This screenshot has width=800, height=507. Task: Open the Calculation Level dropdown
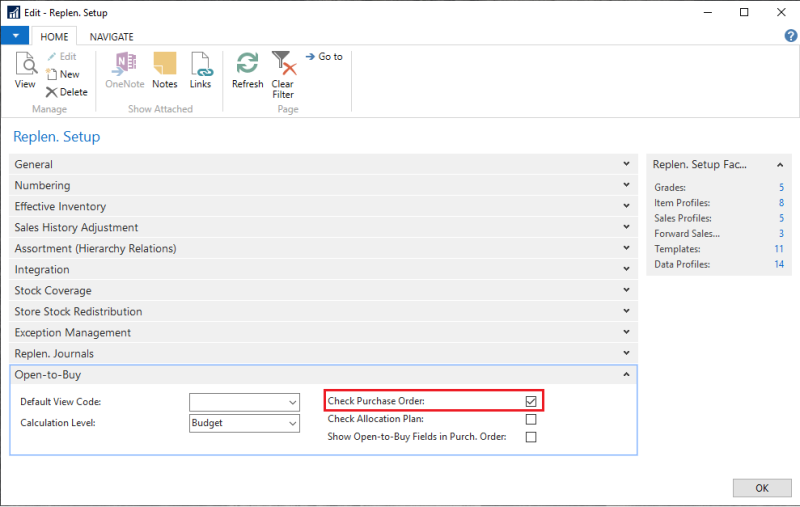pos(292,423)
